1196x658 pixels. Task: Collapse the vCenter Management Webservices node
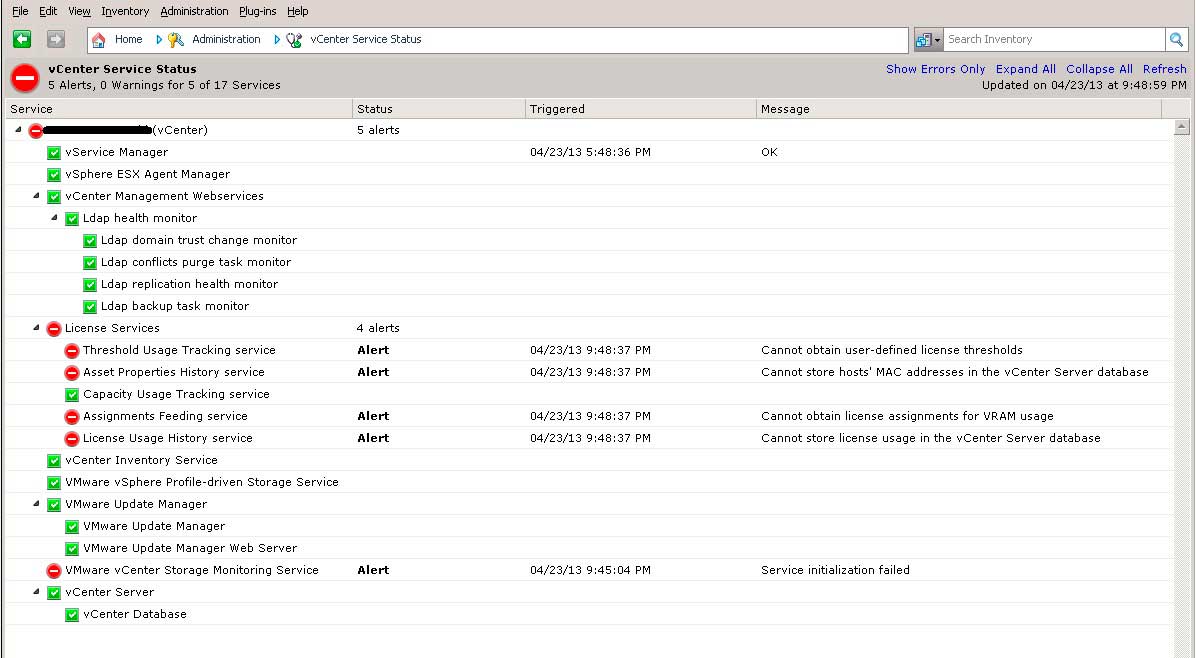pos(37,196)
